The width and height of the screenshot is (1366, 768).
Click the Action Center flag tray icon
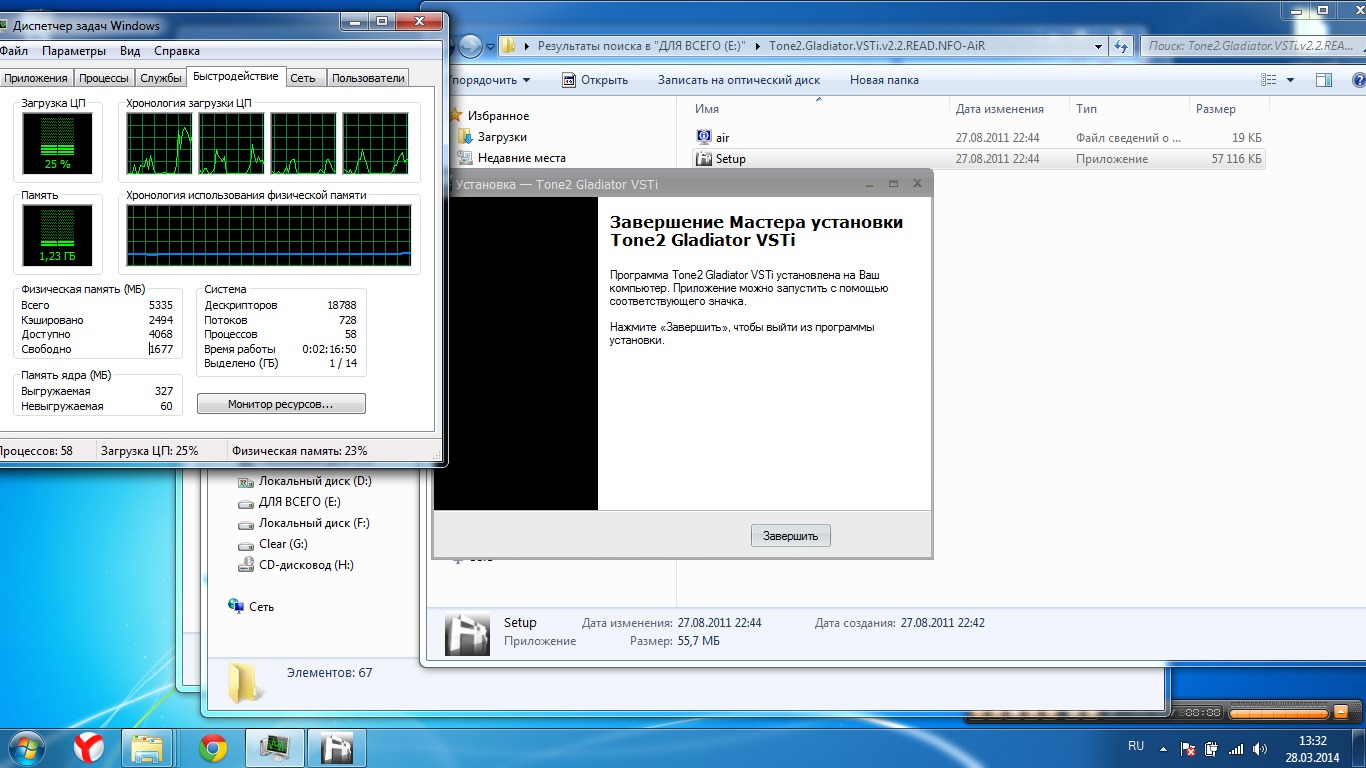coord(1189,748)
